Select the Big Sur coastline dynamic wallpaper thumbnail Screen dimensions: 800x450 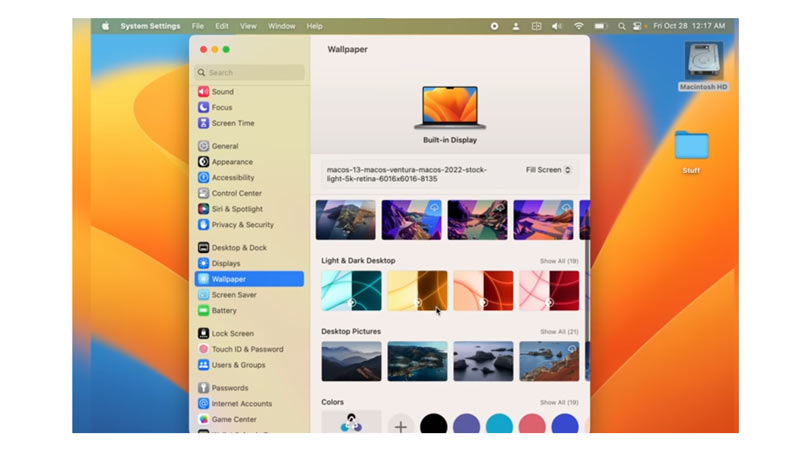pyautogui.click(x=345, y=220)
